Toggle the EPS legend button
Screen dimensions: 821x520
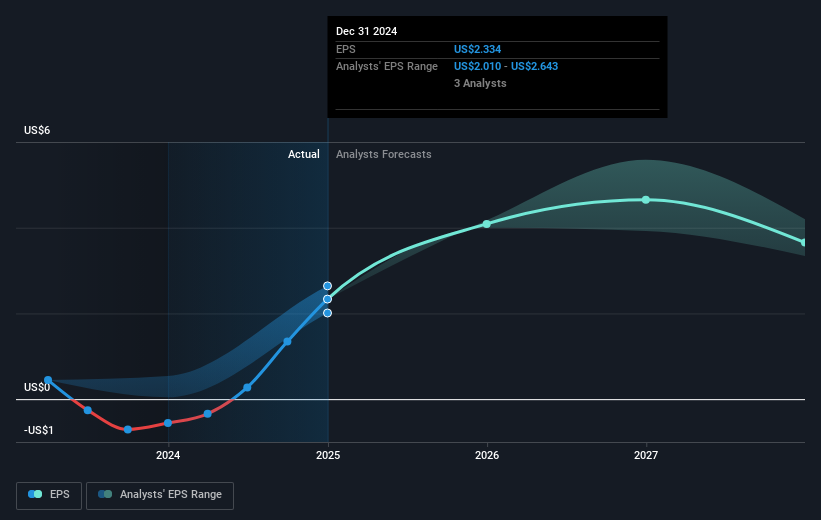coord(49,495)
